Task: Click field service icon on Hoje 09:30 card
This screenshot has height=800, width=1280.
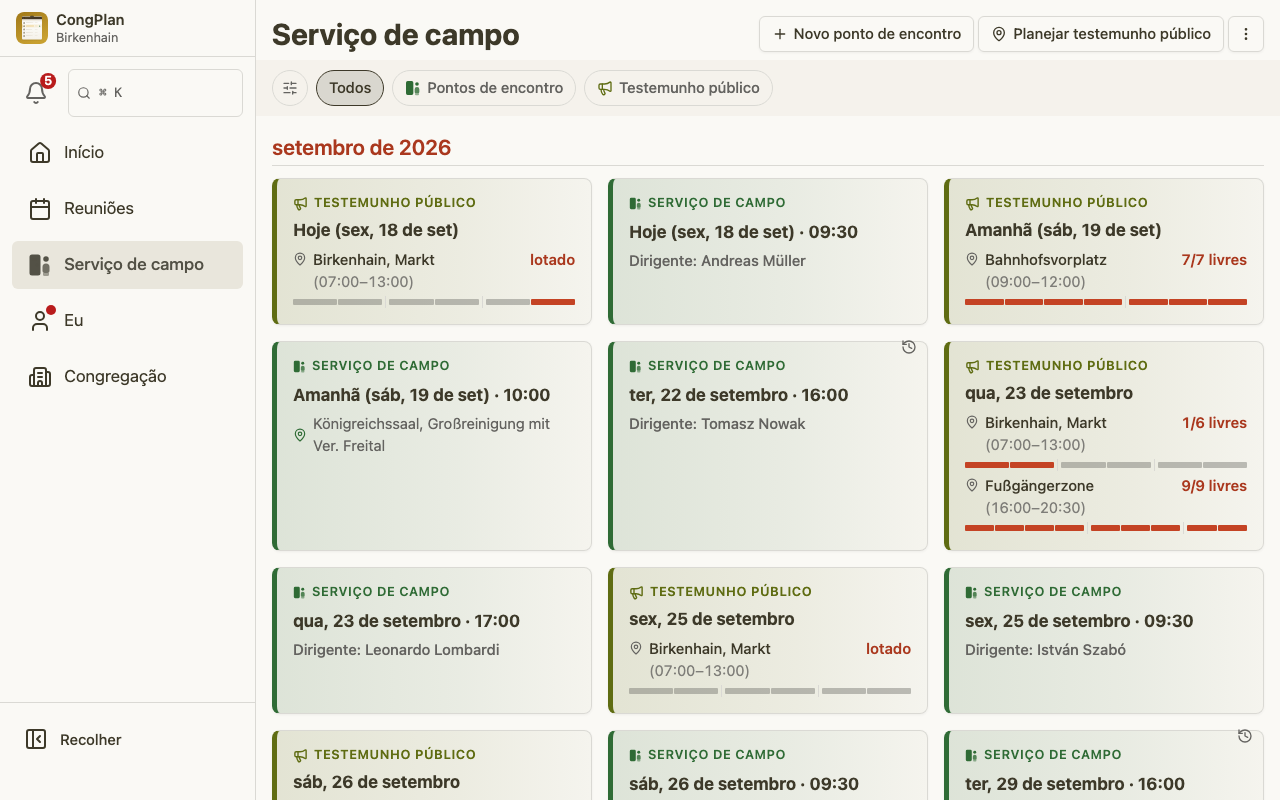Action: point(635,203)
